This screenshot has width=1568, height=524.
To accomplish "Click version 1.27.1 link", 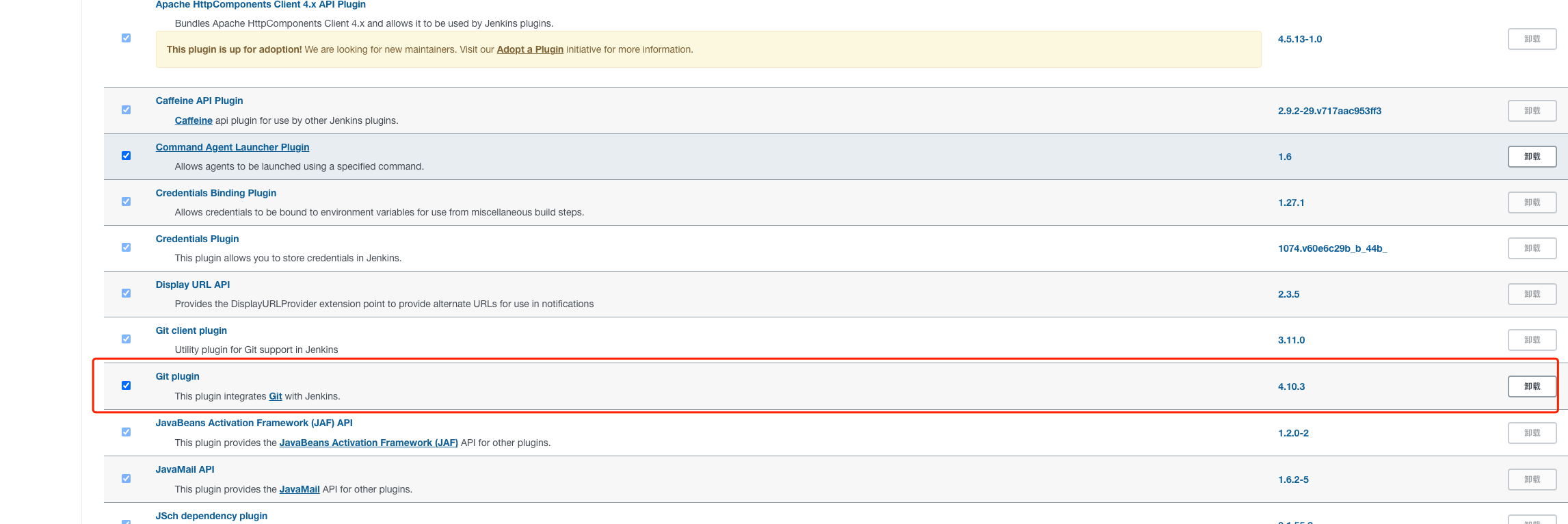I will pos(1291,202).
